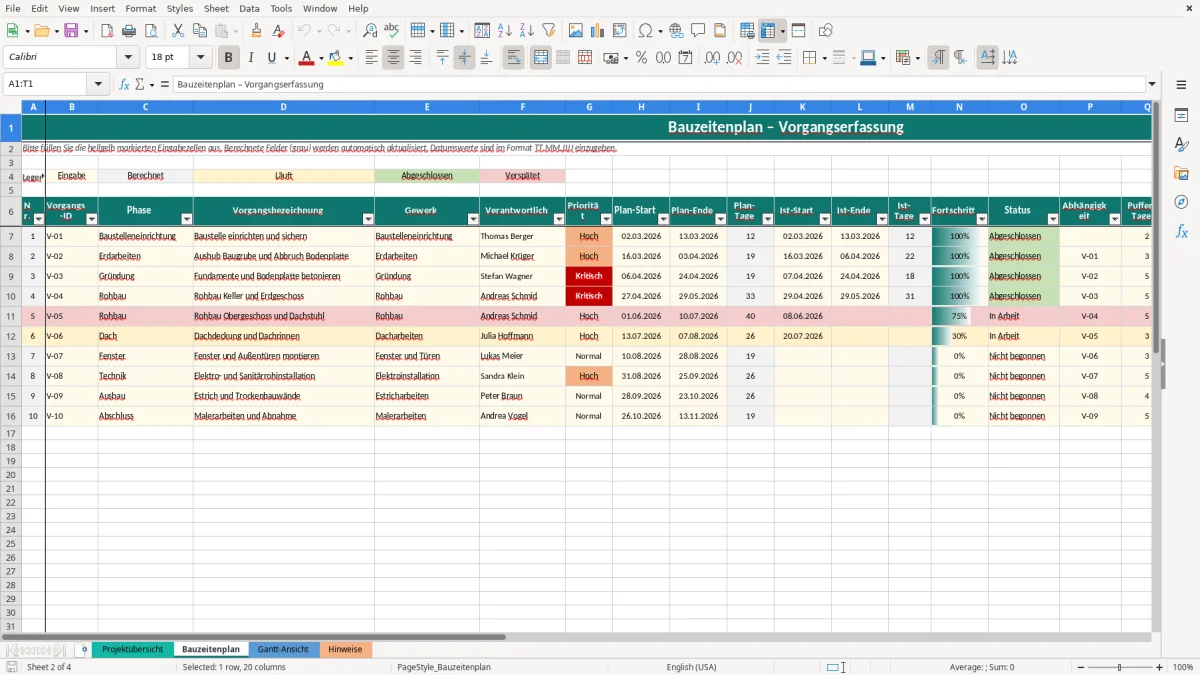Open the Gewerk column filter dropdown
Screen dimensions: 1200x675
[x=472, y=218]
